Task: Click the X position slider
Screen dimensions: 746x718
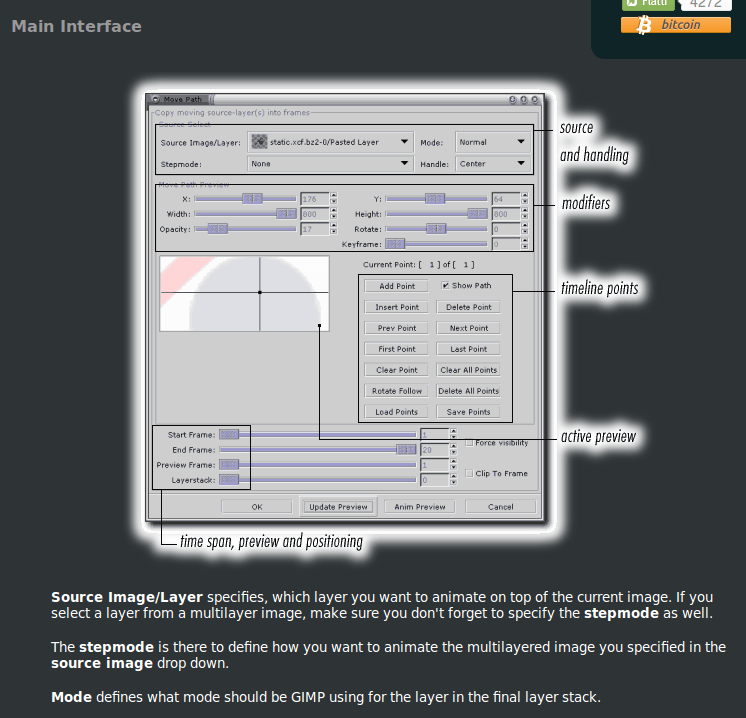Action: pyautogui.click(x=245, y=199)
